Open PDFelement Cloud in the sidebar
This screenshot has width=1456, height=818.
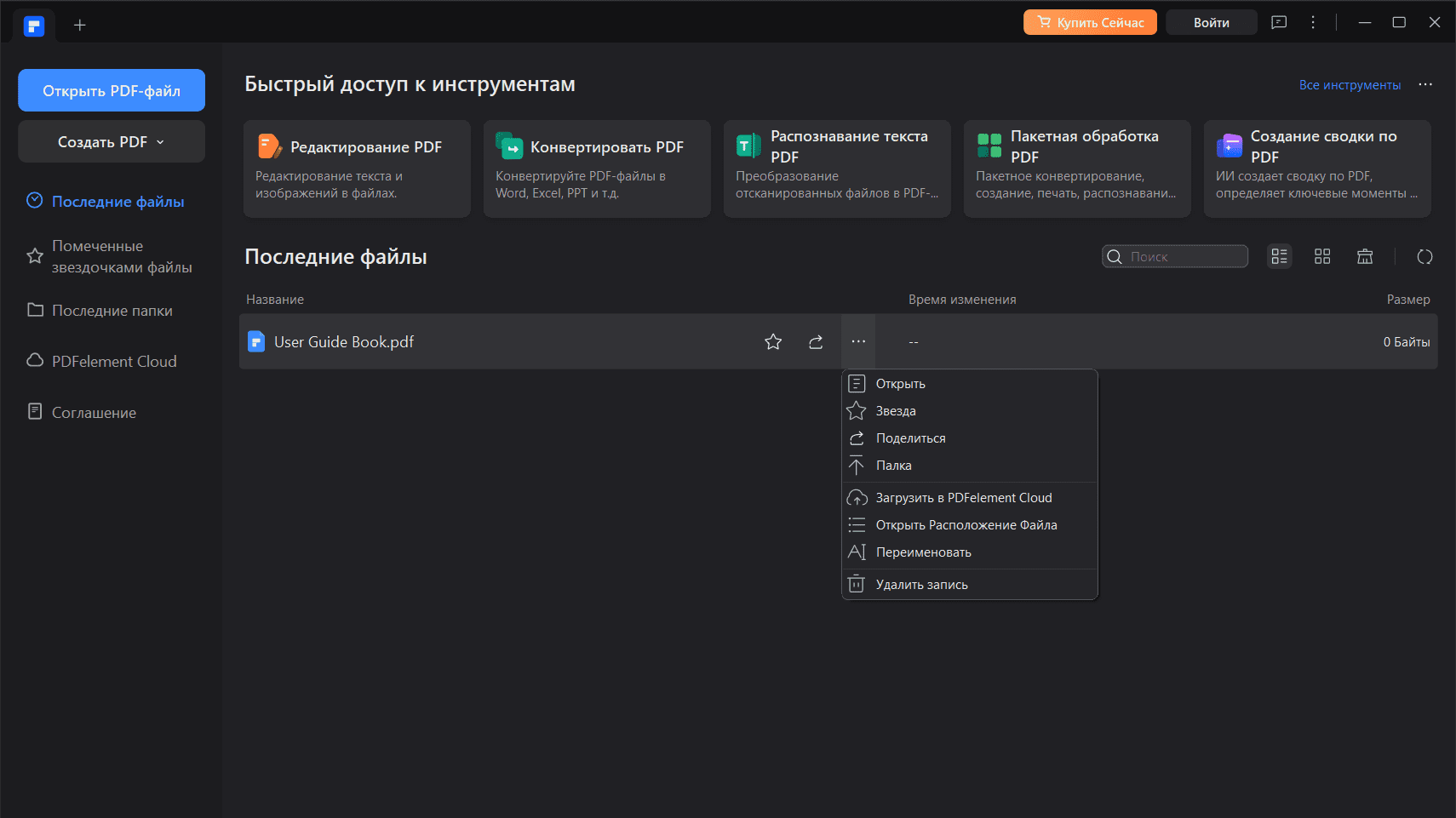point(114,362)
